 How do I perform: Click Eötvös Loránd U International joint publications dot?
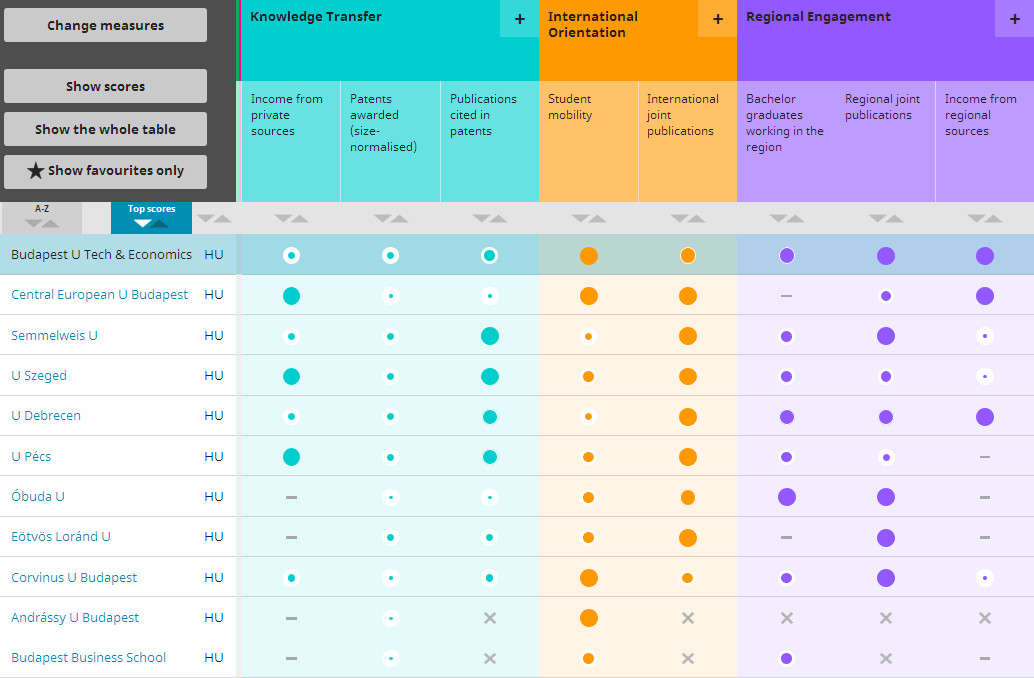tap(688, 538)
